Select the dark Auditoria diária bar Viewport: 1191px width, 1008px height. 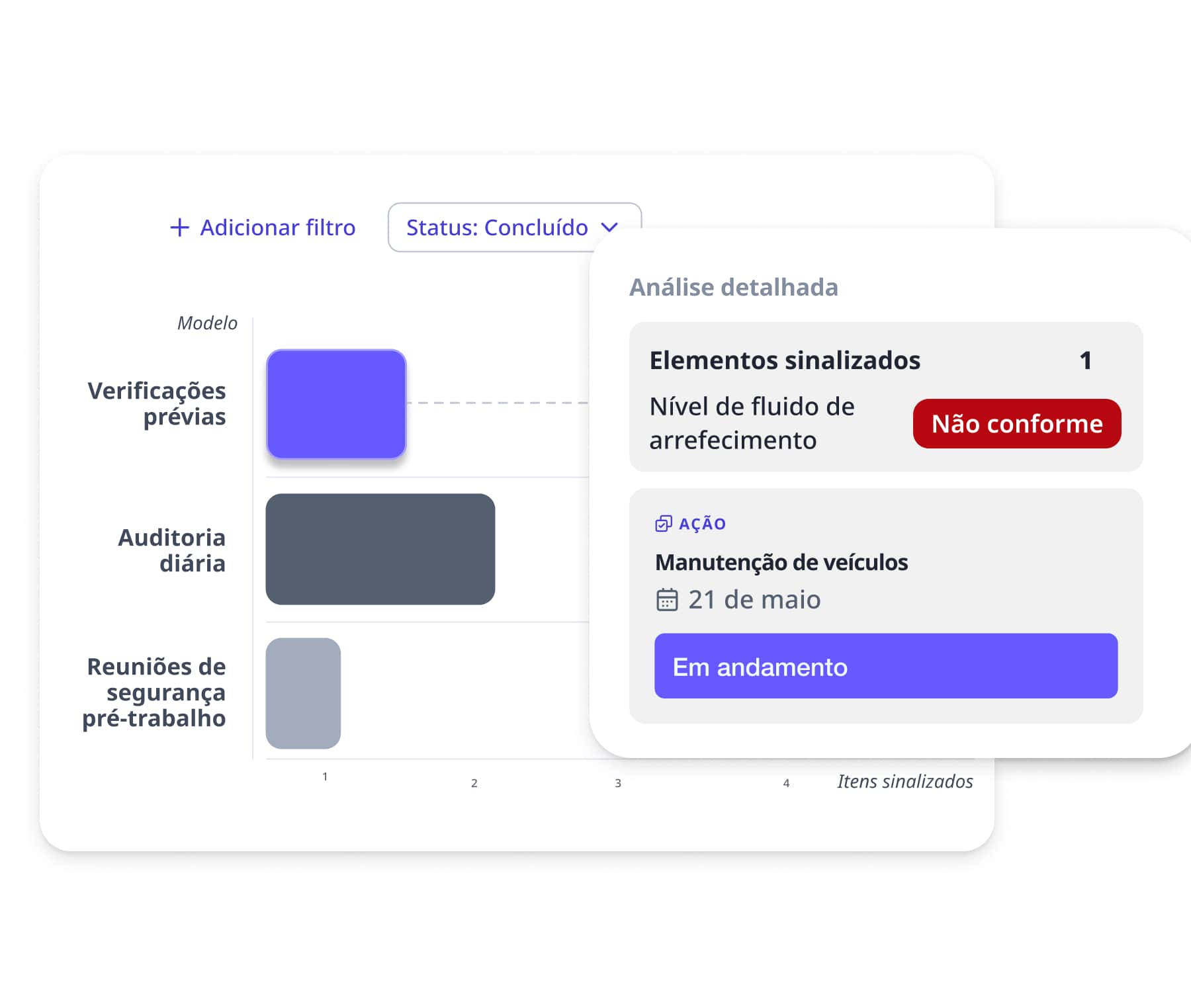tap(380, 549)
